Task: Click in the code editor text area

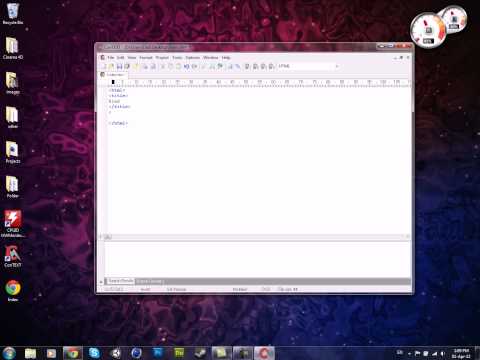Action: [259, 160]
